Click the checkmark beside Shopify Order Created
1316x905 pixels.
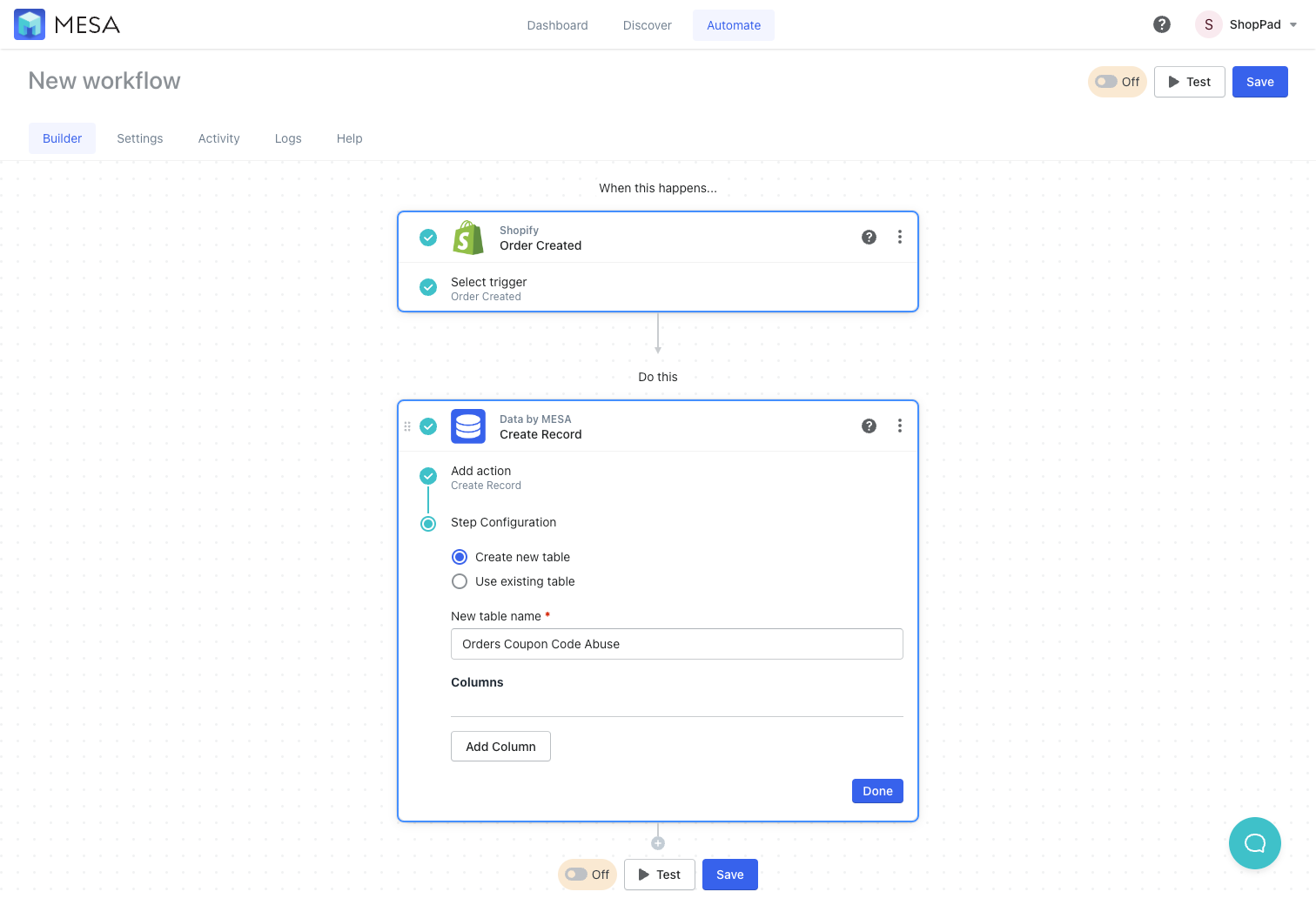pos(428,238)
